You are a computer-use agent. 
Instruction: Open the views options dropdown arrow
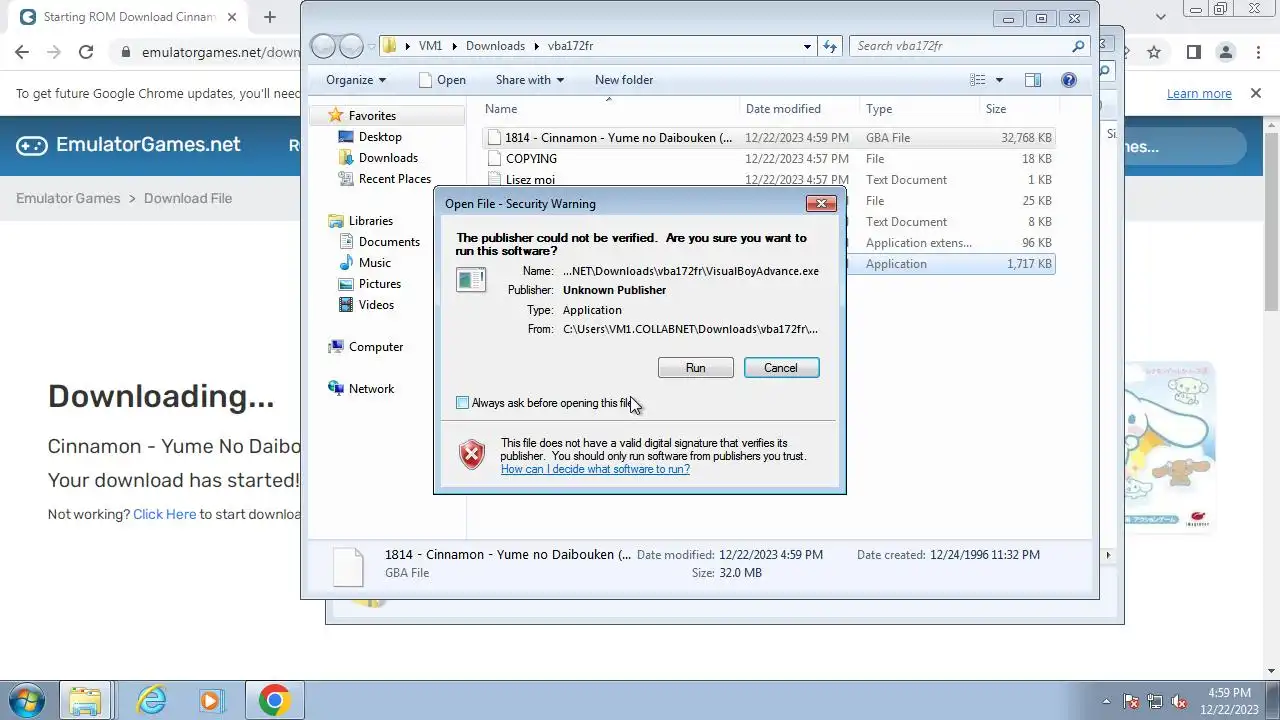[999, 80]
